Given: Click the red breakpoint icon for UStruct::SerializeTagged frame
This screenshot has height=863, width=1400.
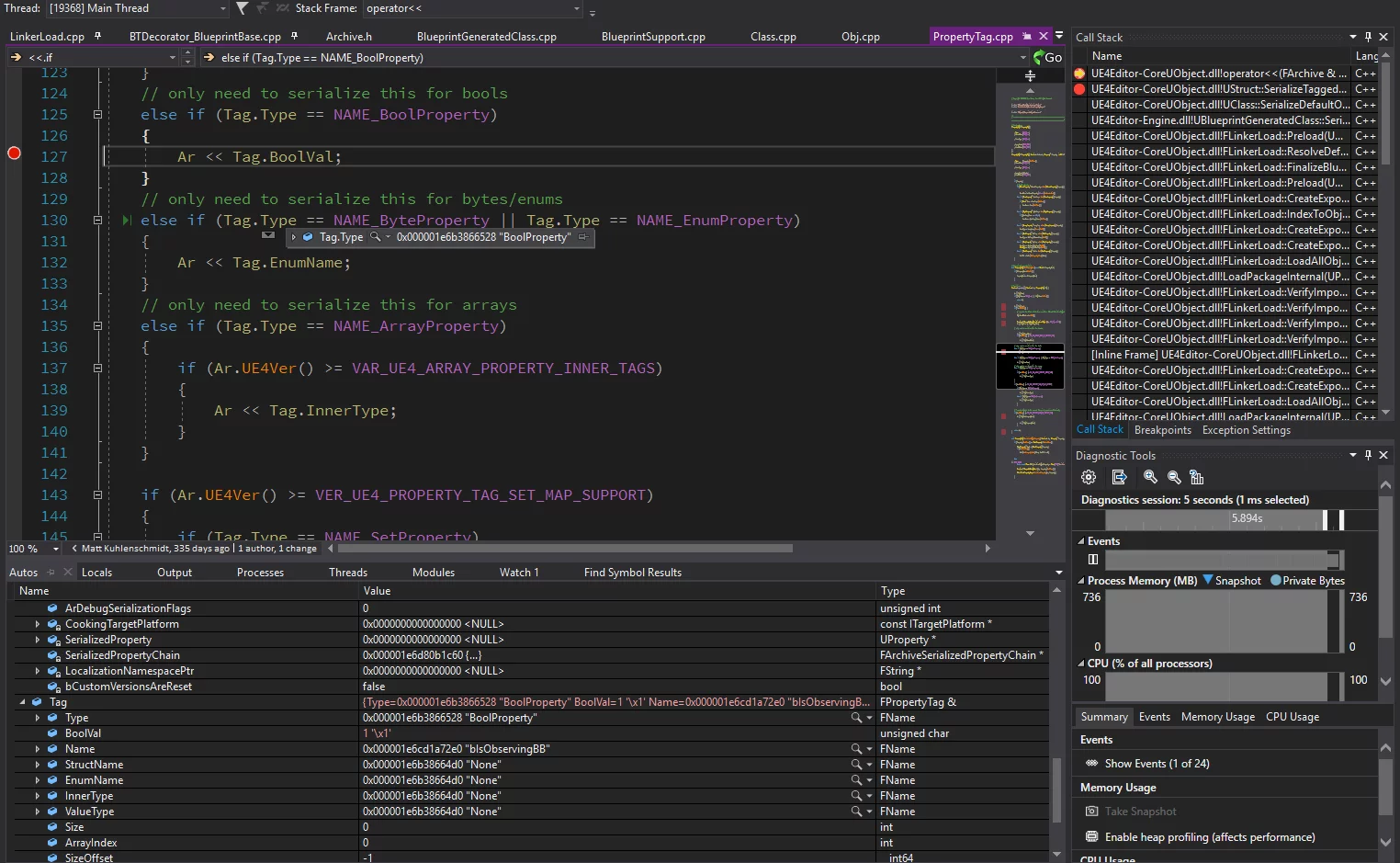Looking at the screenshot, I should tap(1079, 89).
